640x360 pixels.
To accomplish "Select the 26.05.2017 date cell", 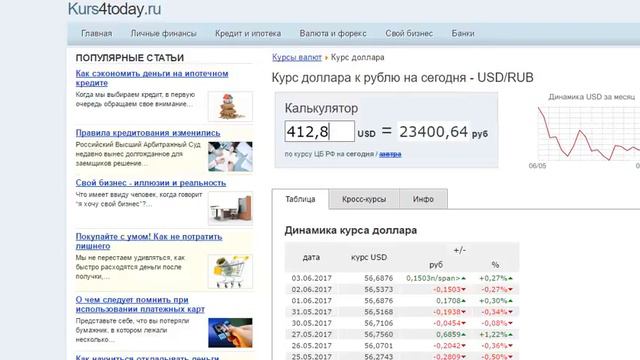I will point(311,345).
